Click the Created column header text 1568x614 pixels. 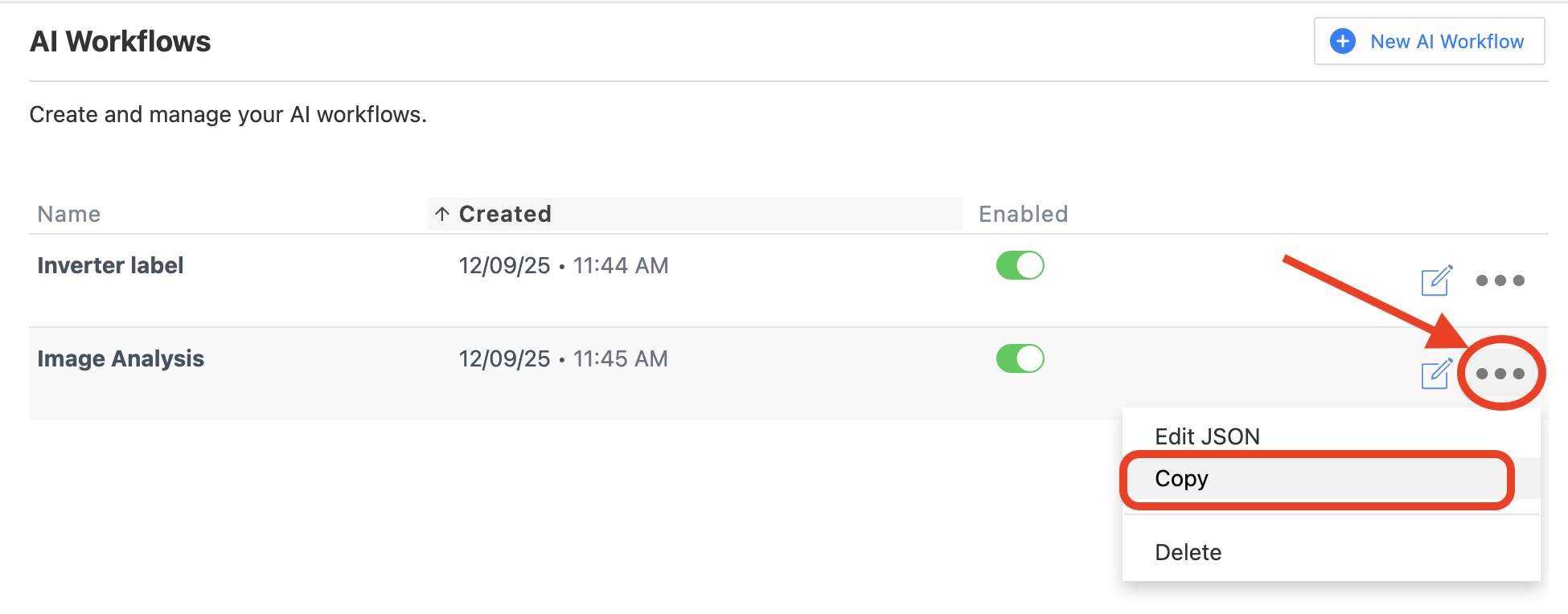(505, 214)
